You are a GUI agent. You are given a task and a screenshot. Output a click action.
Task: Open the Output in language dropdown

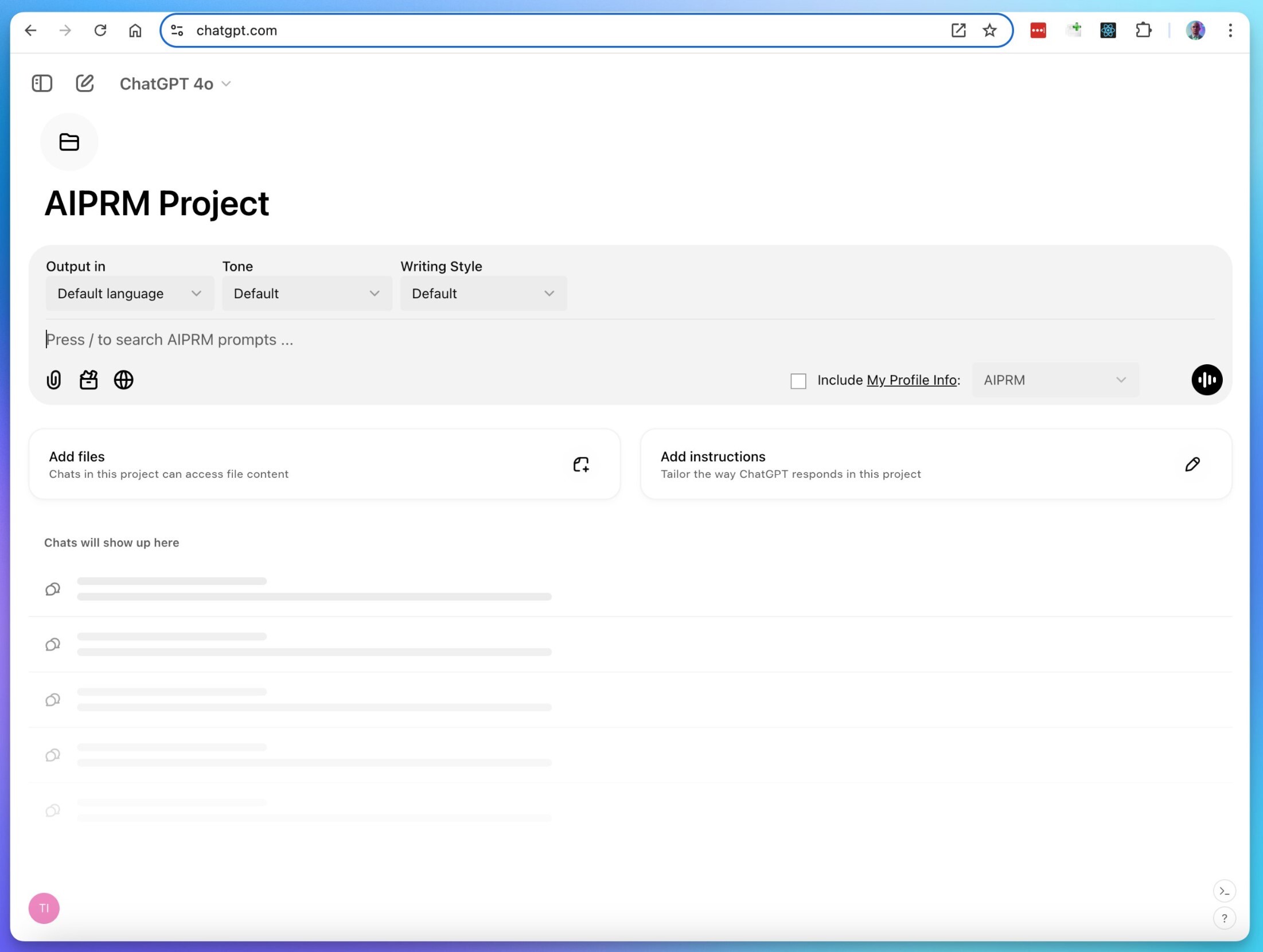point(130,294)
